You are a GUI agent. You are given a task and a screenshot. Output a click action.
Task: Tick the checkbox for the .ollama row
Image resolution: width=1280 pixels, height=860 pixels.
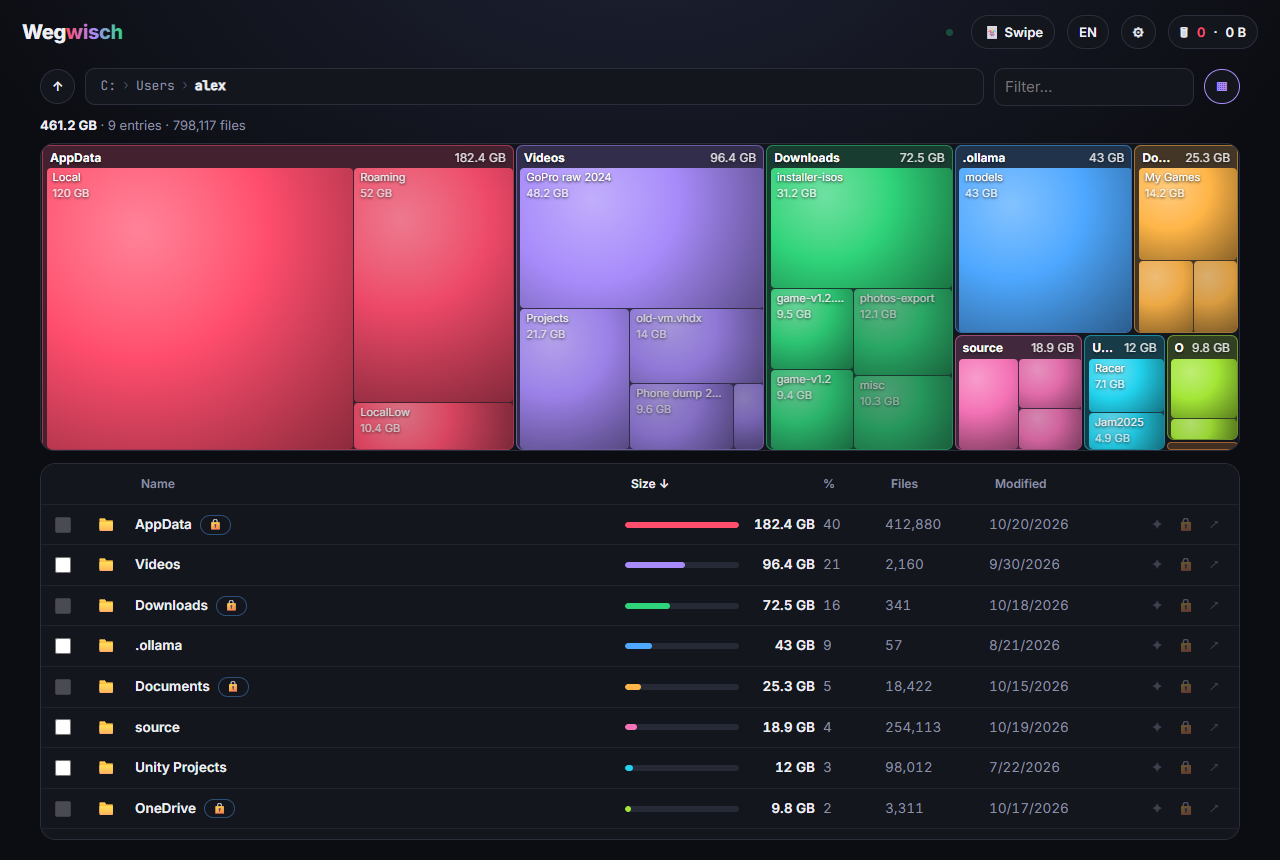63,646
